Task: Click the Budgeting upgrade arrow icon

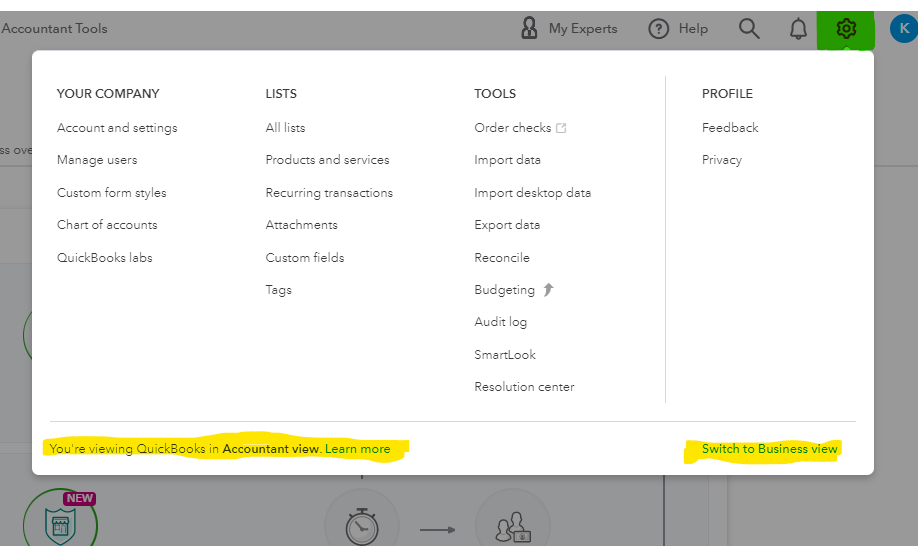Action: pyautogui.click(x=548, y=290)
